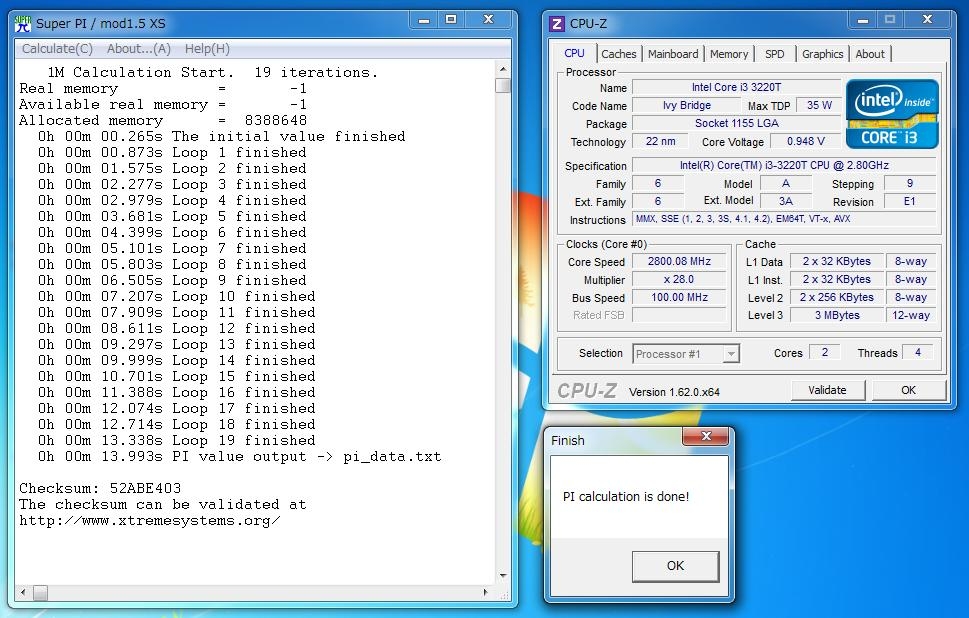Click the 'http://www.xtremesystems.org/' line in Super PI
The width and height of the screenshot is (969, 618).
150,521
